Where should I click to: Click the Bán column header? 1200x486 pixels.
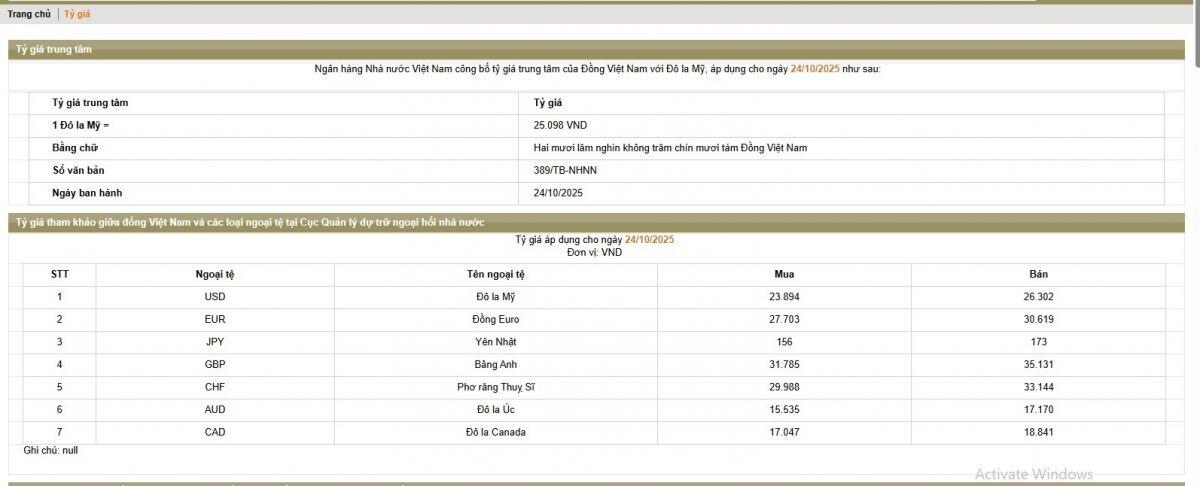pyautogui.click(x=1038, y=274)
